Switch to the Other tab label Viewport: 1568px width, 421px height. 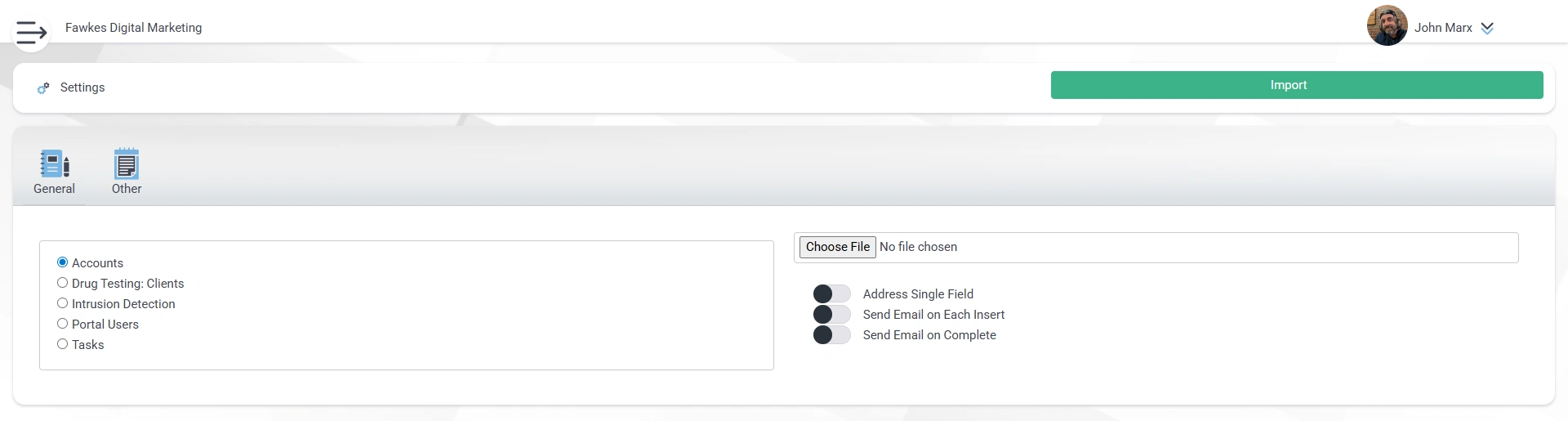point(127,189)
